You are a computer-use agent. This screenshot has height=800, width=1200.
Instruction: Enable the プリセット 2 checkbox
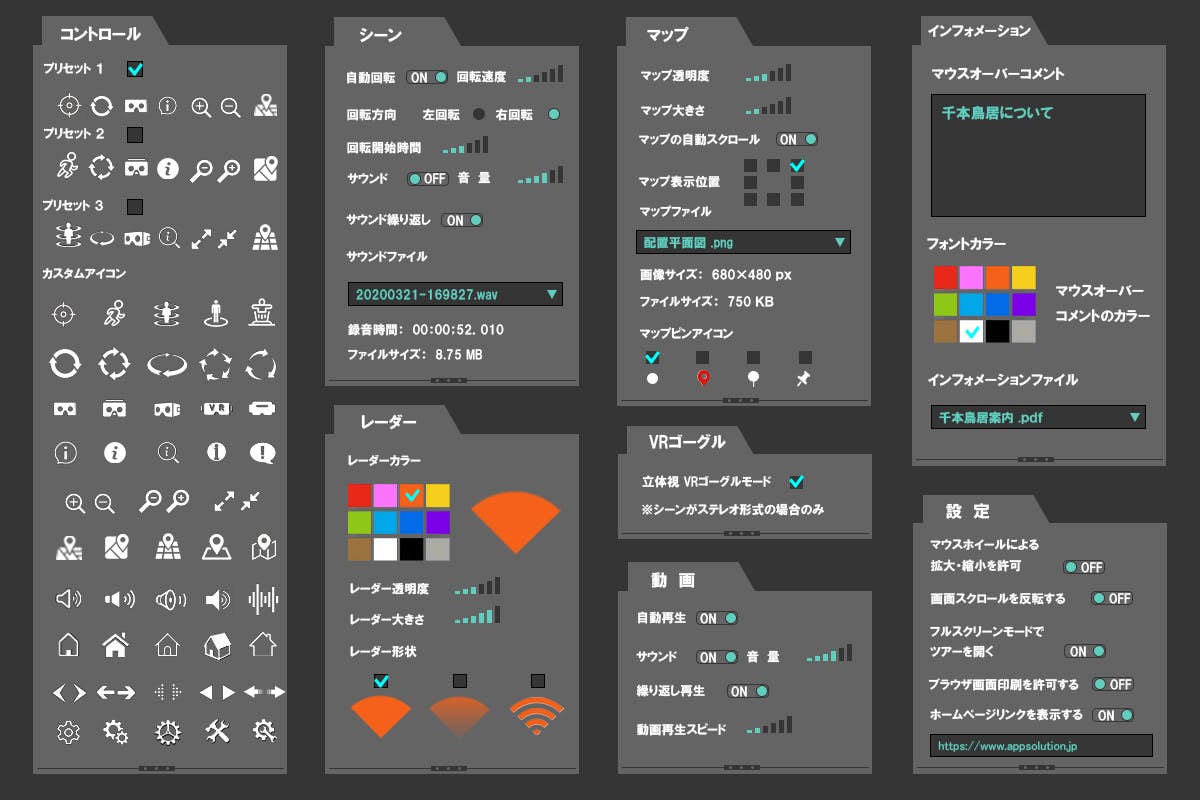coord(135,134)
